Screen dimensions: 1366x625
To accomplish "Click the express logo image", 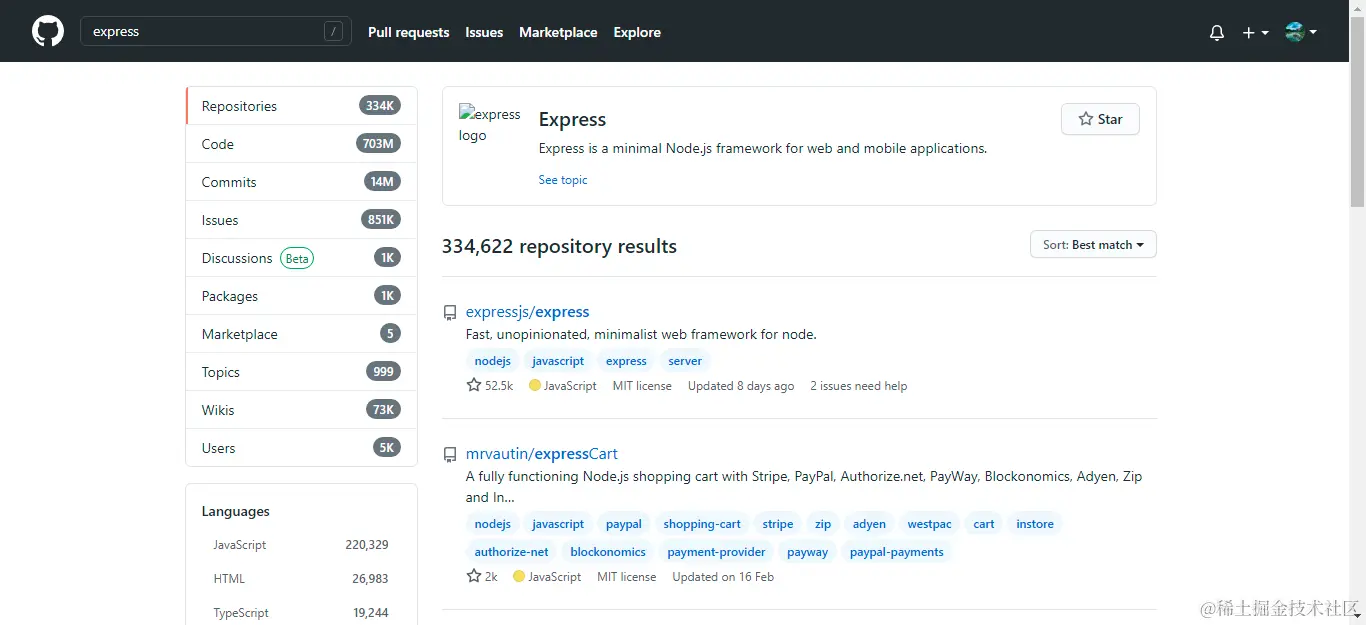I will coord(489,125).
